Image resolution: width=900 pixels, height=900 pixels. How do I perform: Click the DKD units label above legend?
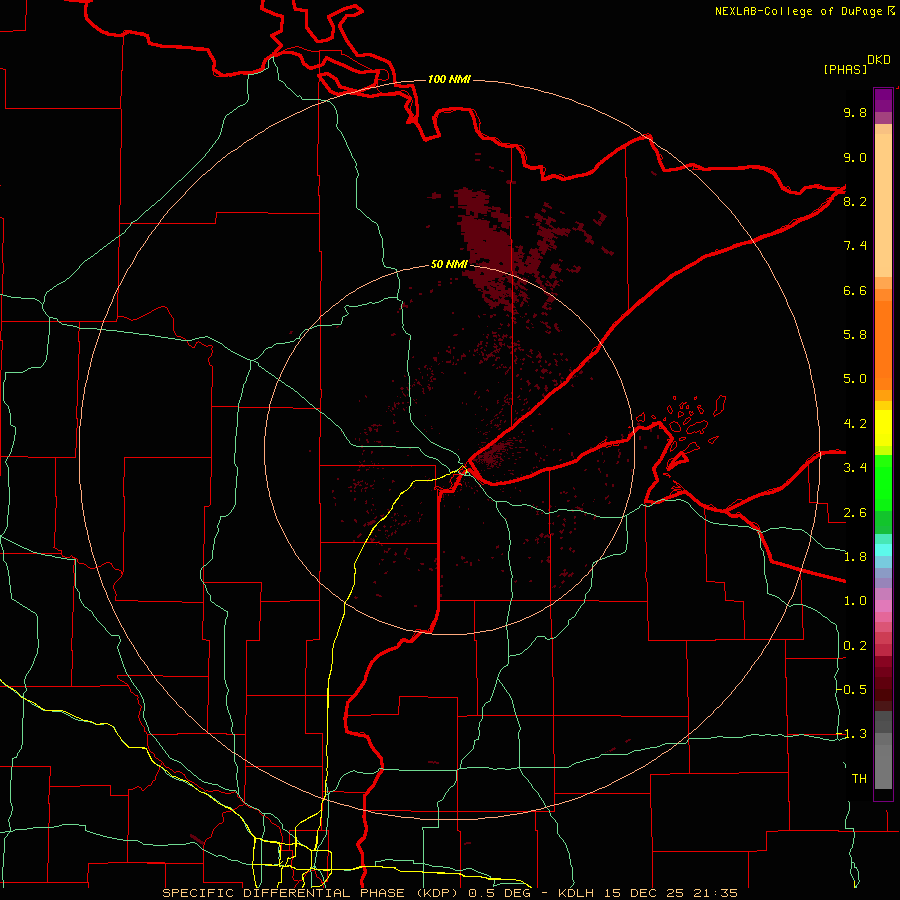pos(879,60)
